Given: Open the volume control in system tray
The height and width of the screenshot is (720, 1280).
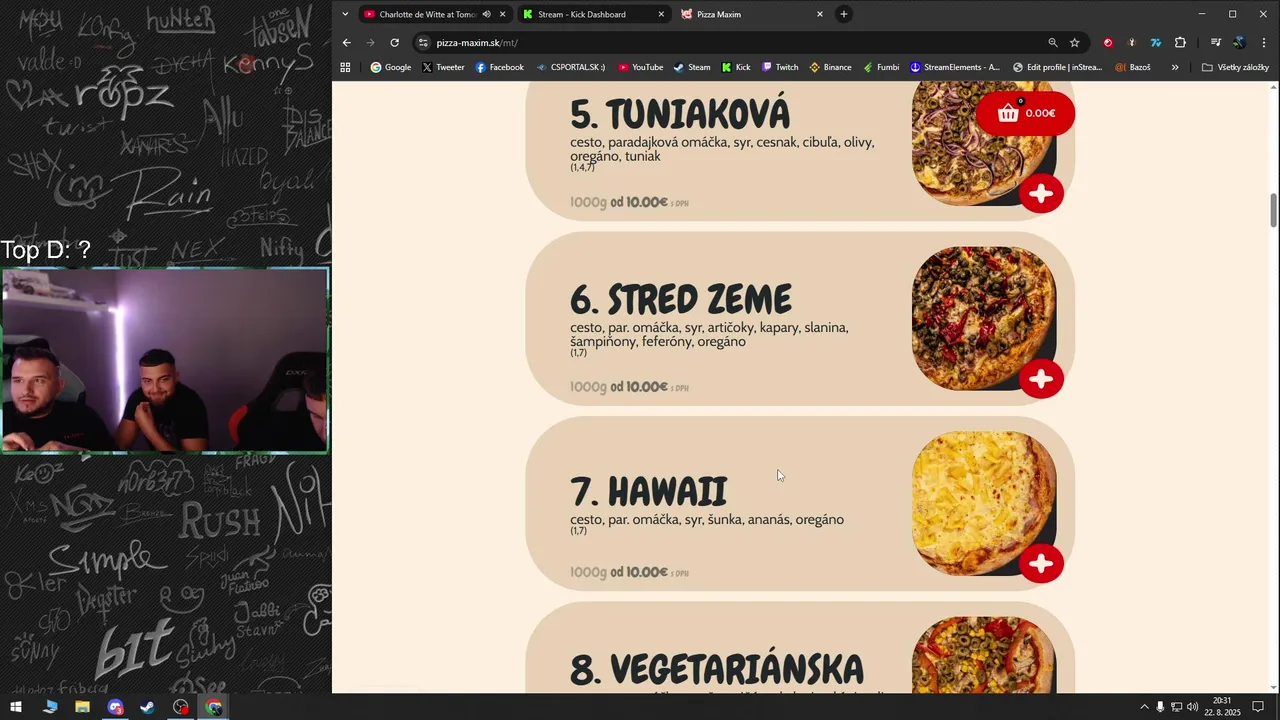Looking at the screenshot, I should click(x=1192, y=707).
